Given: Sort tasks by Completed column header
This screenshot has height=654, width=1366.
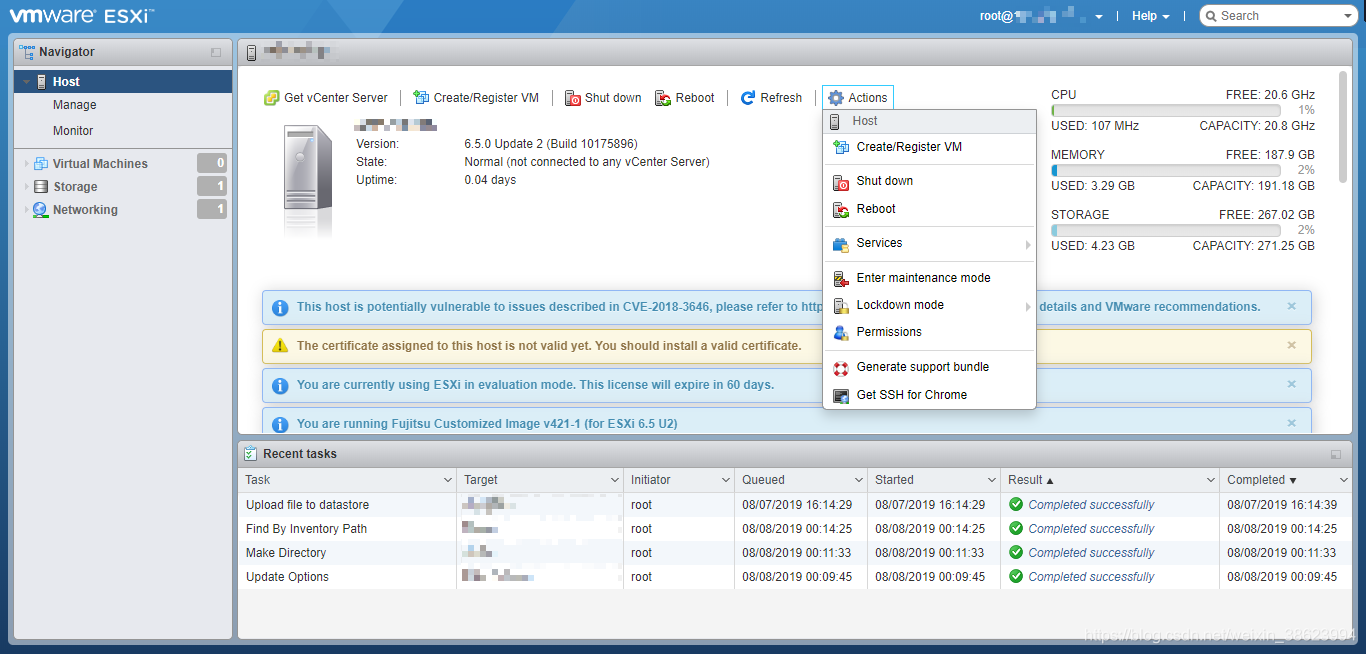Looking at the screenshot, I should tap(1285, 480).
